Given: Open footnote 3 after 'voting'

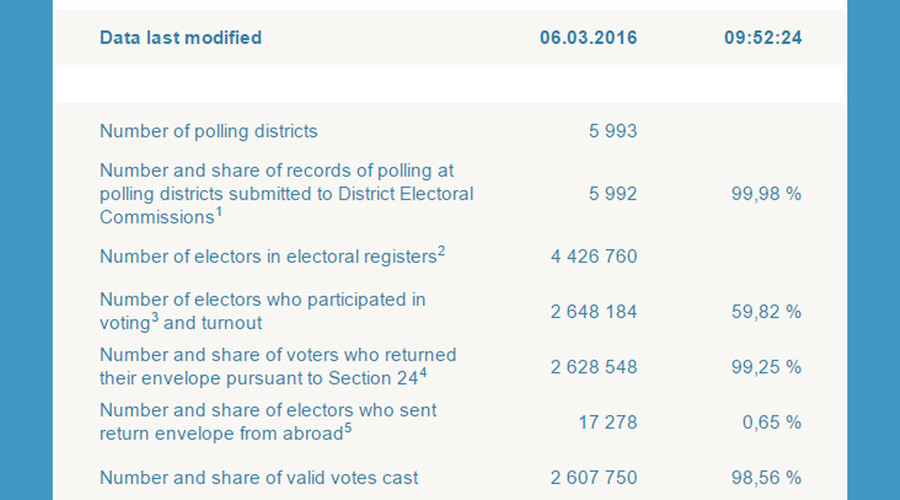Looking at the screenshot, I should click(154, 317).
